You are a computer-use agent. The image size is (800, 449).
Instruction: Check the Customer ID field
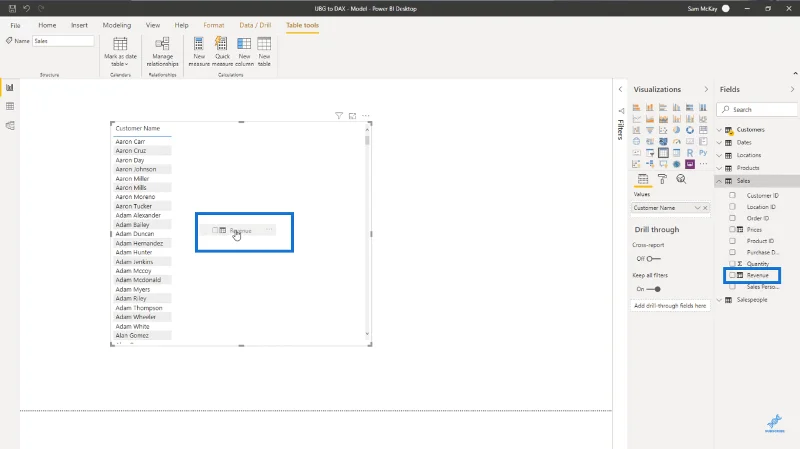[x=732, y=195]
